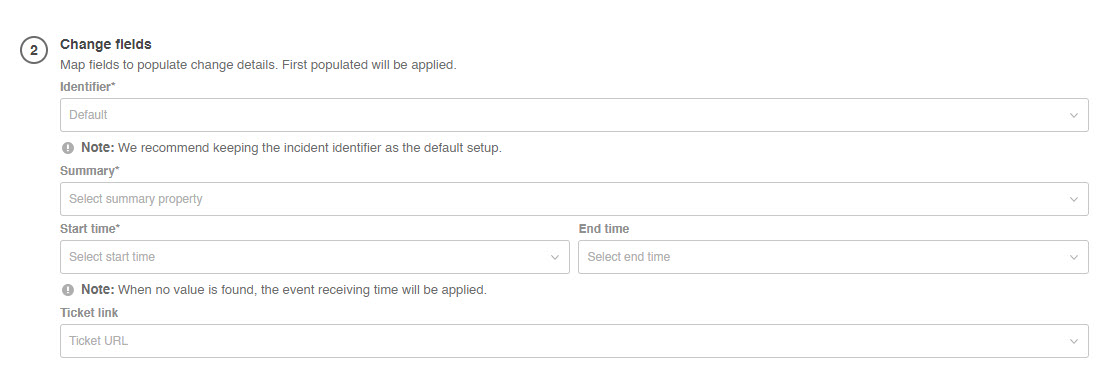Expand the Start time dropdown chevron
1107x382 pixels.
(x=555, y=257)
